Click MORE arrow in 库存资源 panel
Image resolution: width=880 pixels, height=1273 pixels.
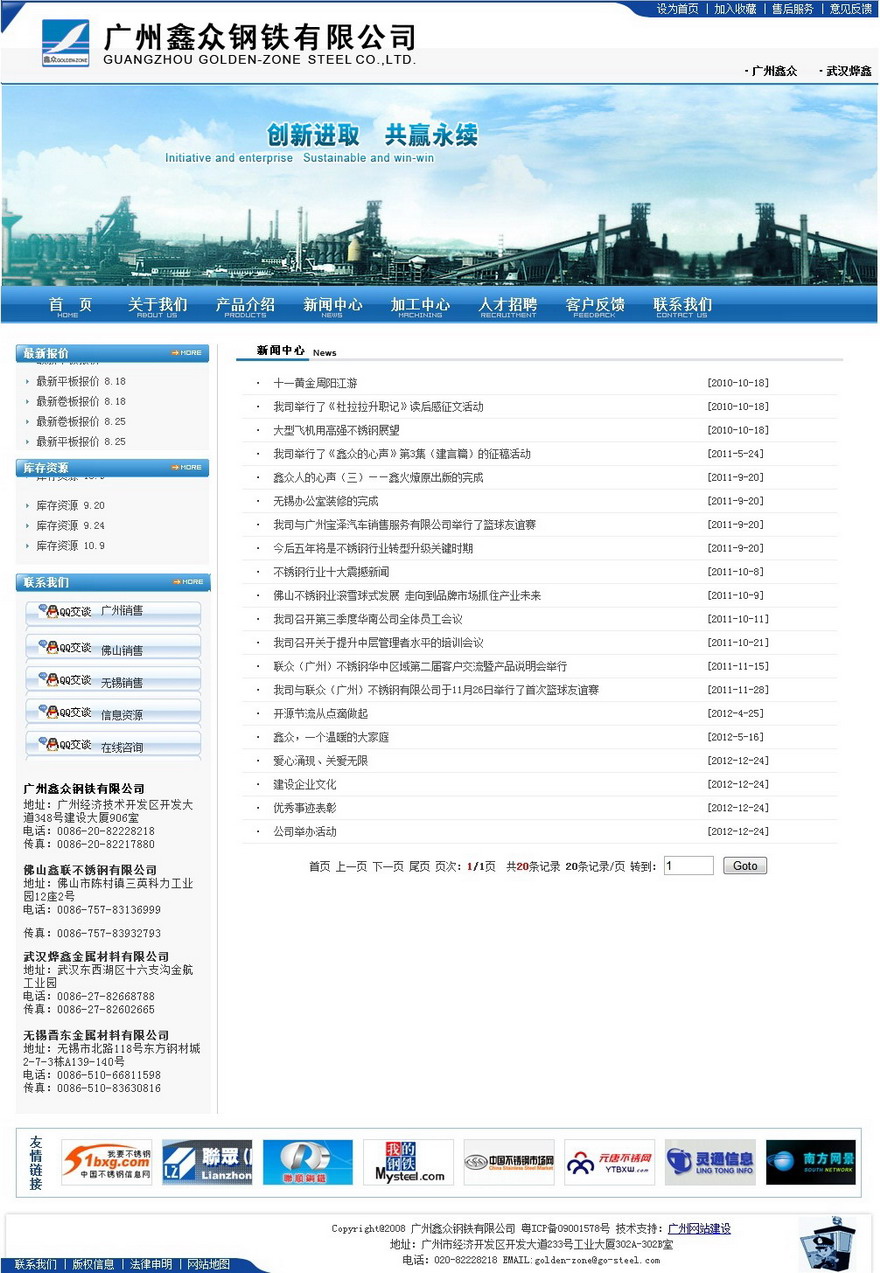tap(187, 467)
